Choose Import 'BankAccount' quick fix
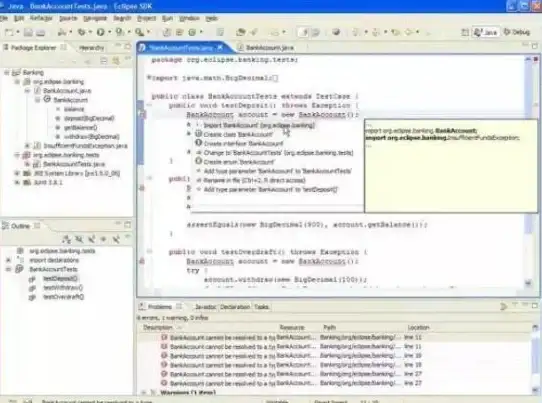 (259, 125)
